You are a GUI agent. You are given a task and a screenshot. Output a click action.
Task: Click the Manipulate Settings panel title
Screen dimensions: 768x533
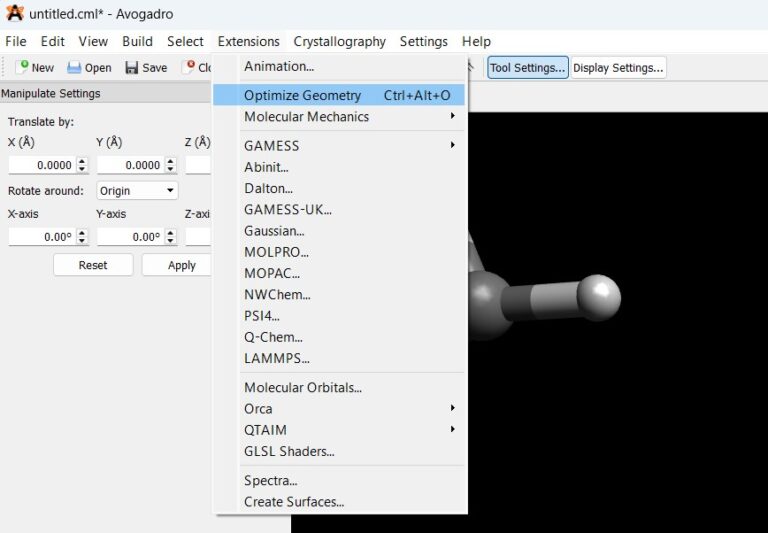tap(51, 94)
